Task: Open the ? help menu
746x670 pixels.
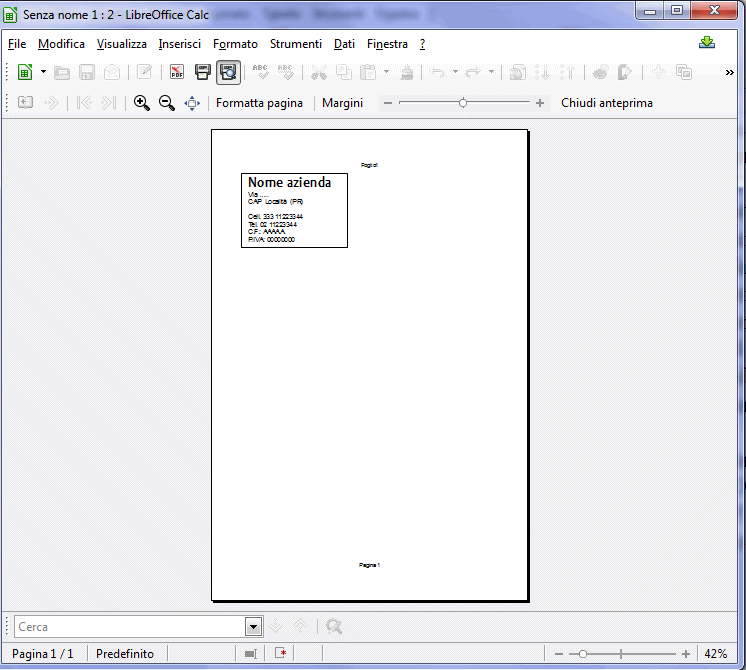Action: tap(422, 44)
